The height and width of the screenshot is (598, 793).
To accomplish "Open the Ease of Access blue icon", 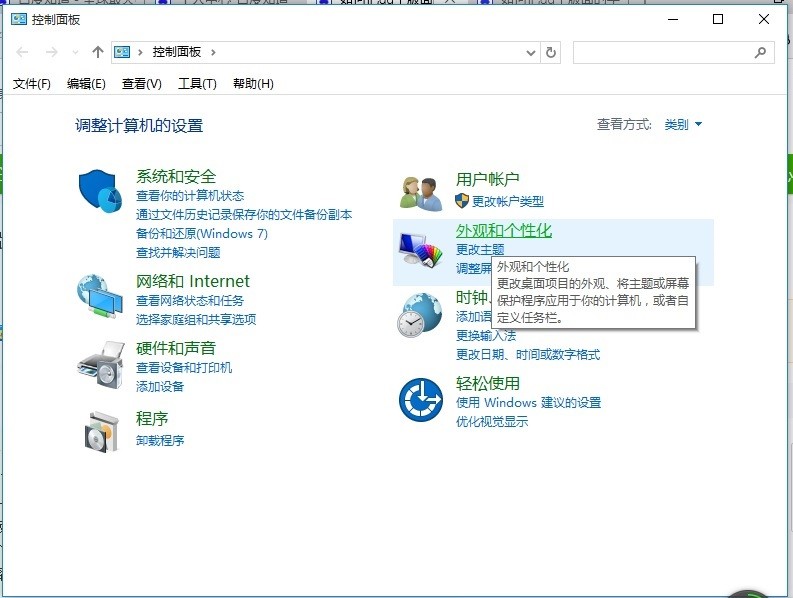I will pos(420,400).
